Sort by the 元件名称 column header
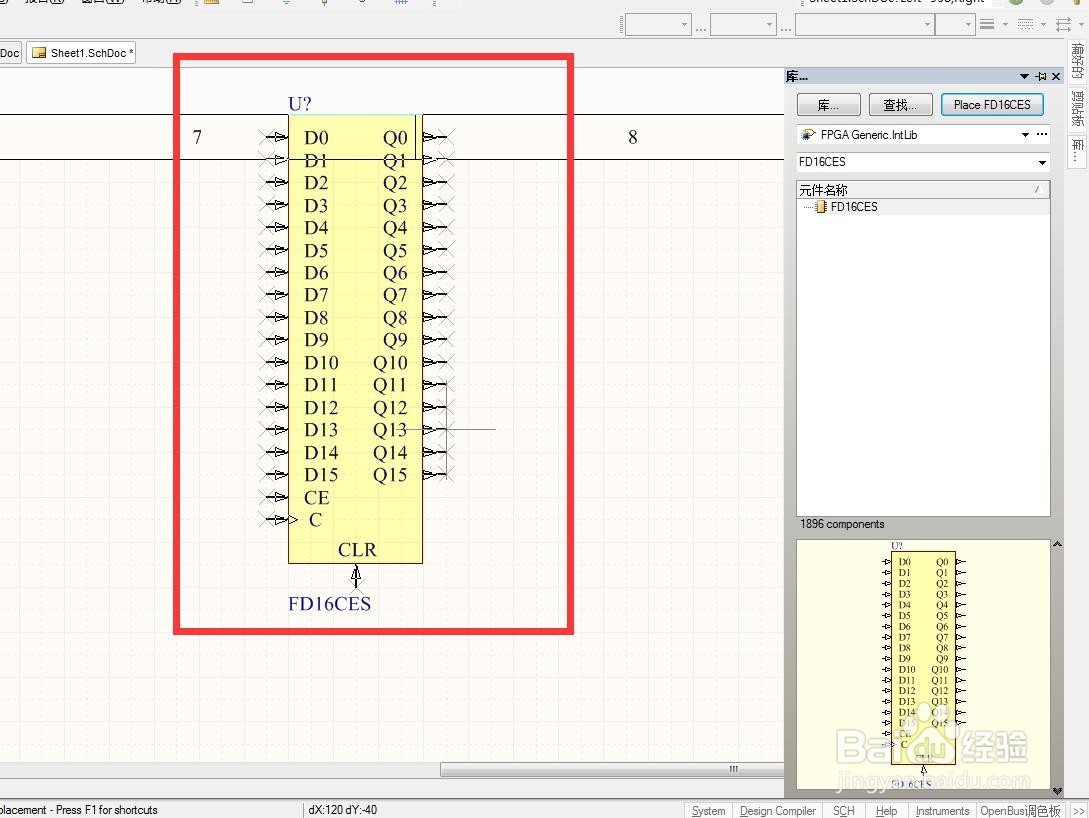The width and height of the screenshot is (1089, 818). 923,190
